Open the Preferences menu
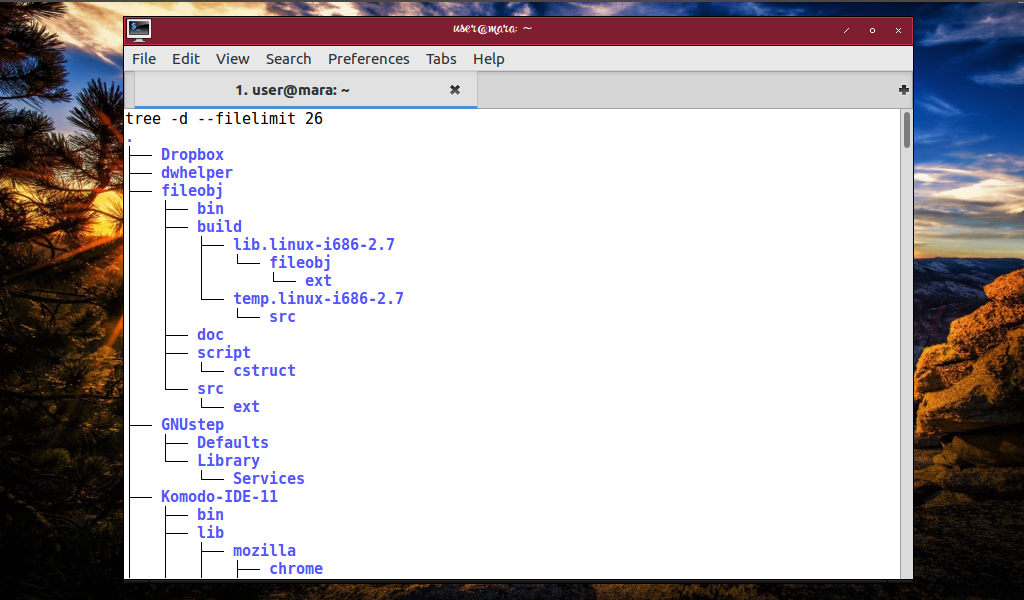Viewport: 1024px width, 600px height. (368, 59)
